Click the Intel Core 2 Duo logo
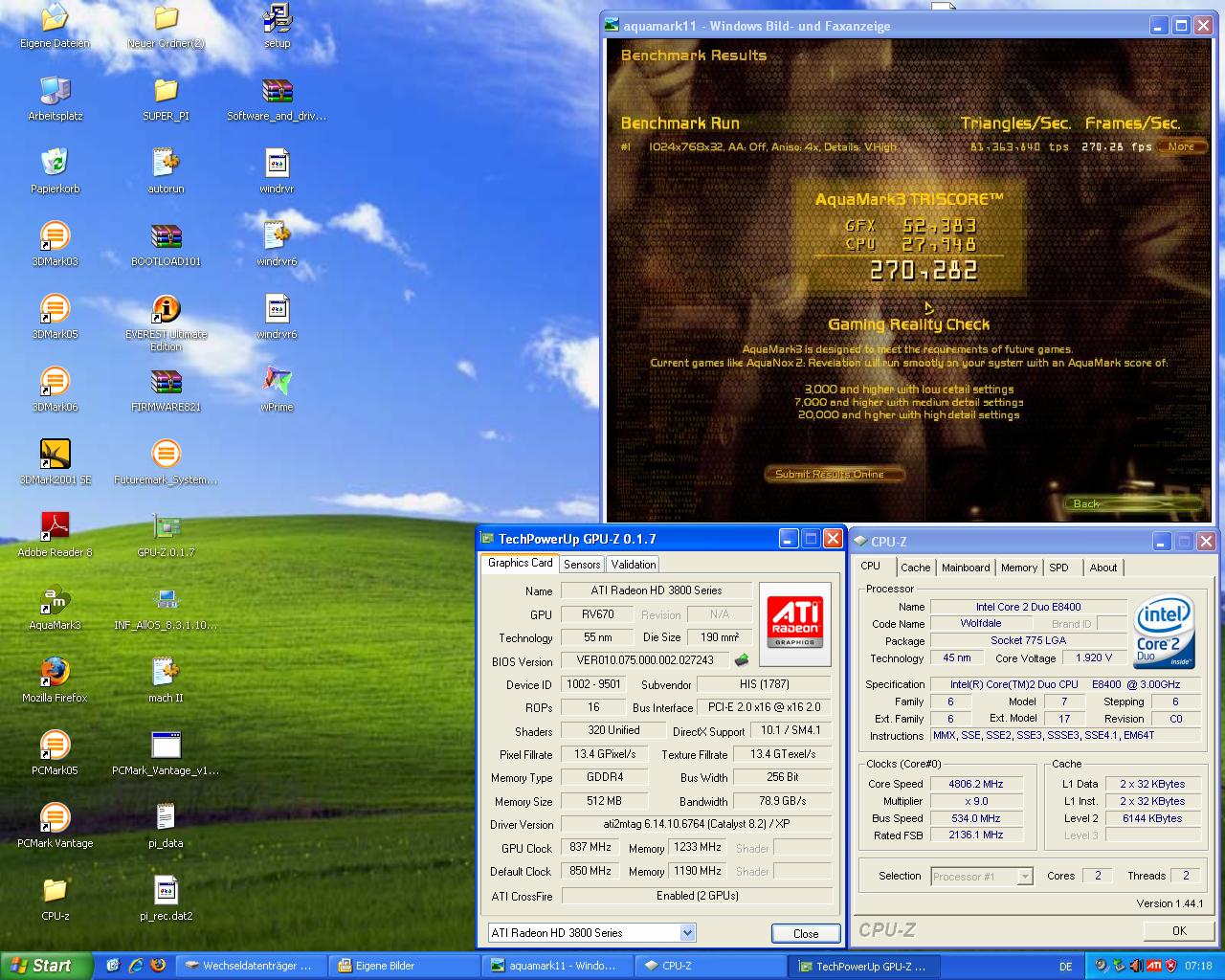Viewport: 1225px width, 980px height. point(1164,630)
